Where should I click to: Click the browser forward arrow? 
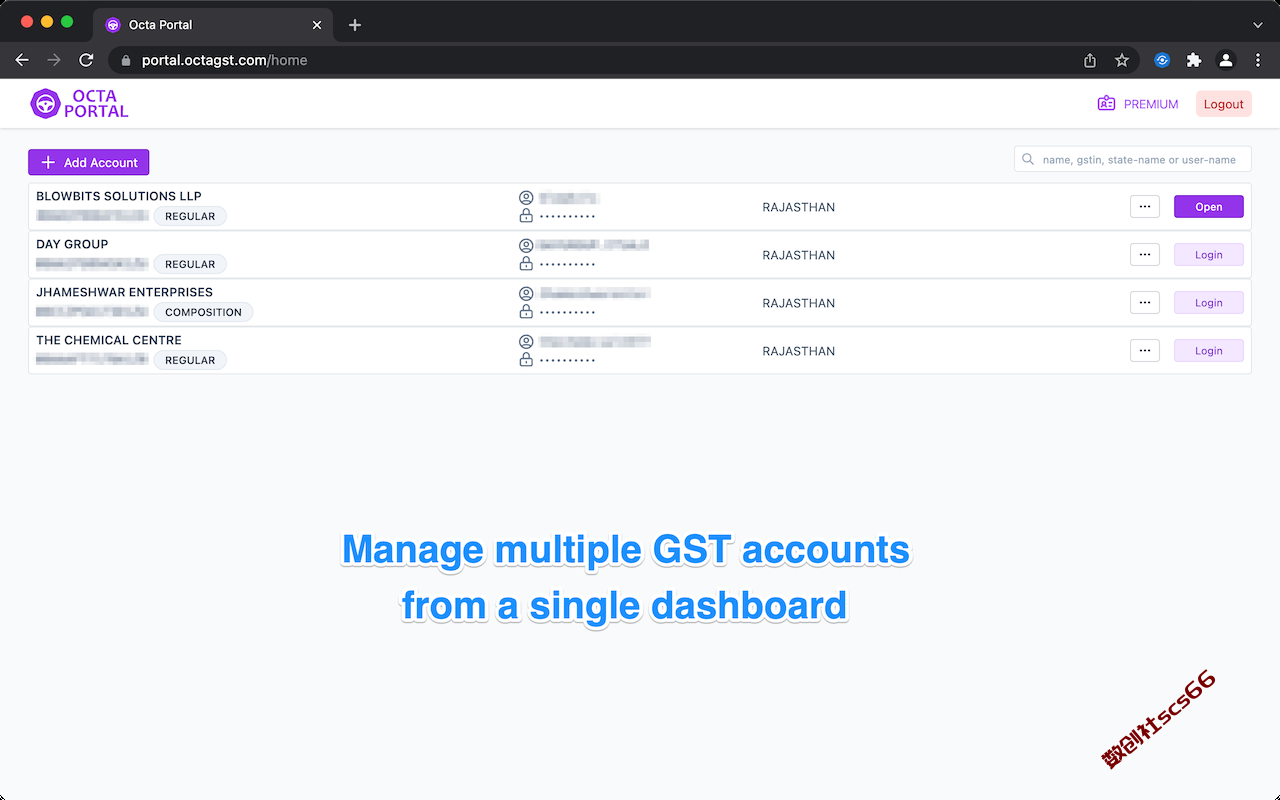[x=54, y=60]
